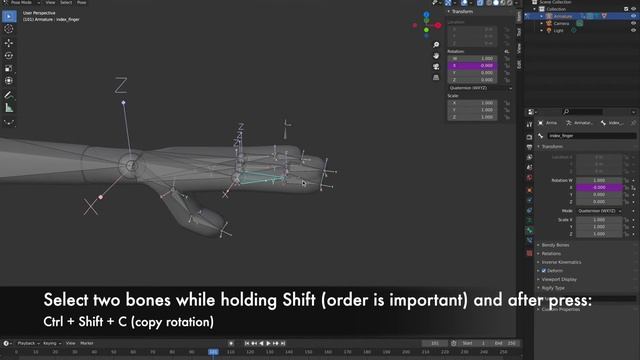Click the timeline editor type icon

point(7,343)
